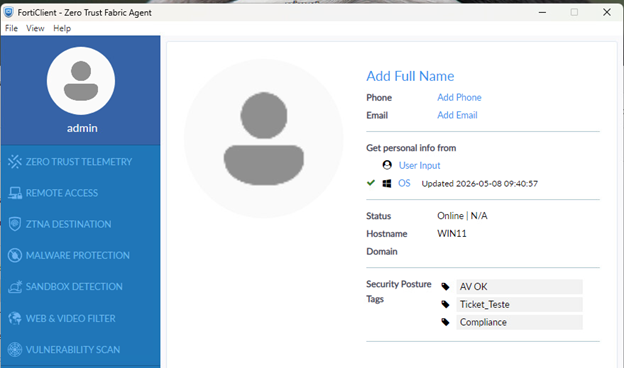Click the Updated 2026-05-08 09:40:57 timestamp
This screenshot has width=624, height=368.
click(x=480, y=183)
